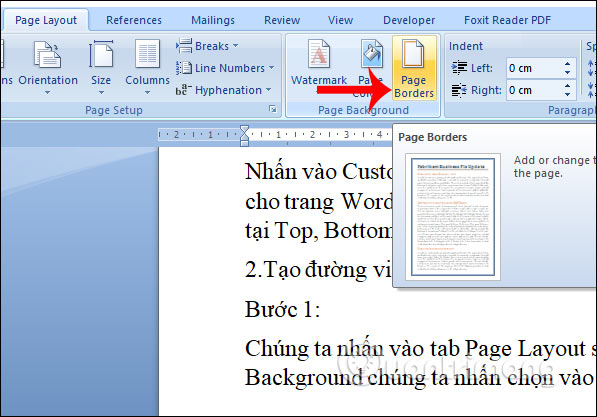Click the 'Page Background' group label

tap(363, 110)
